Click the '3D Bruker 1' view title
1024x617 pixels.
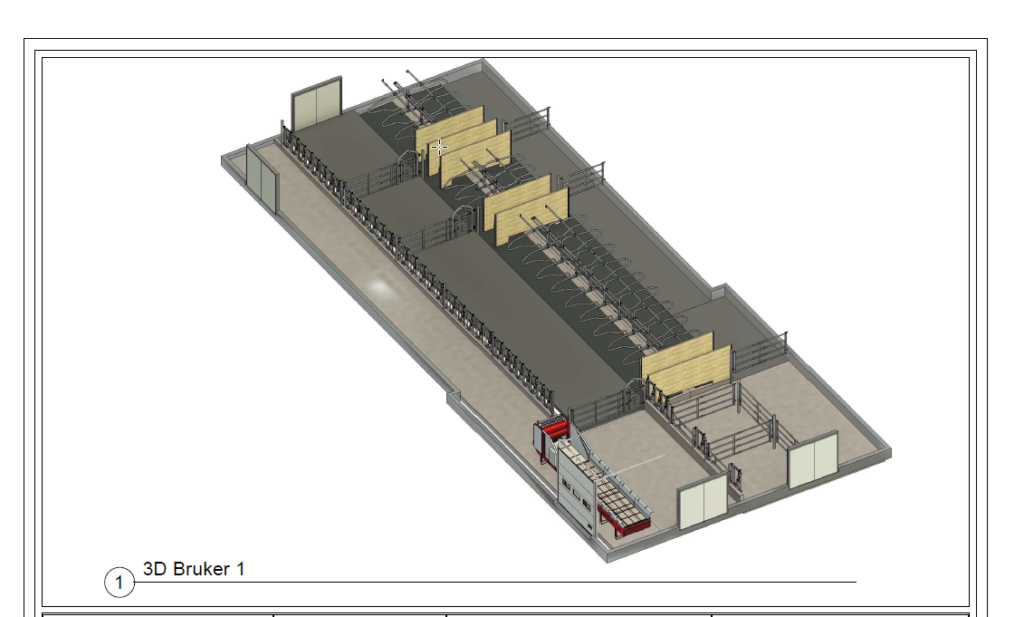[x=193, y=569]
